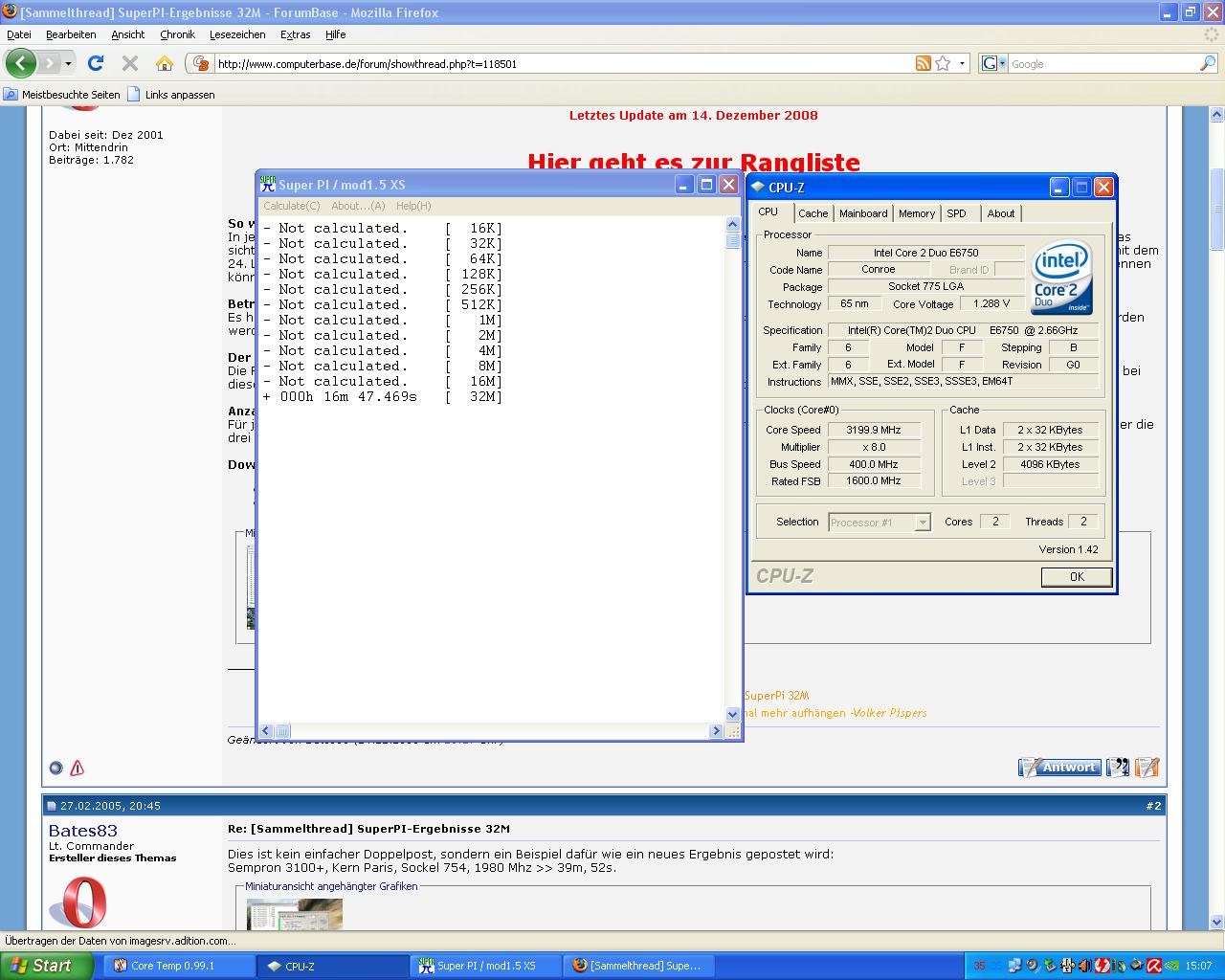
Task: Open Help(H) menu in Super PI
Action: coord(413,206)
